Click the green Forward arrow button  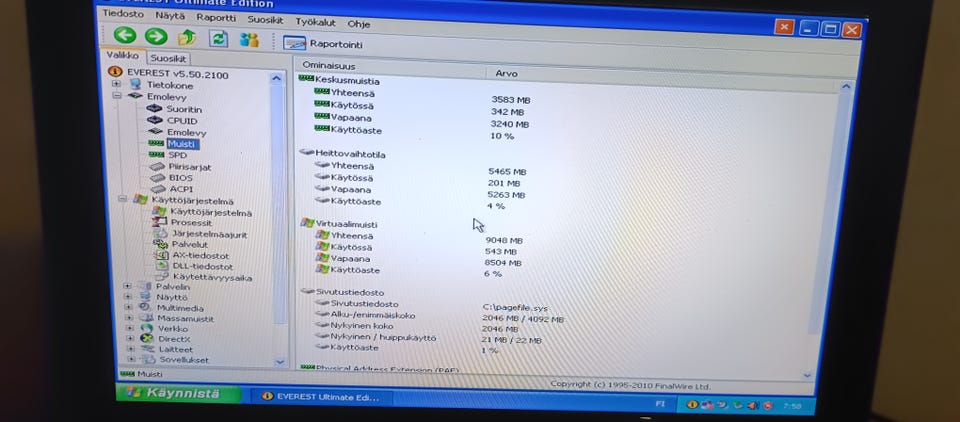156,36
